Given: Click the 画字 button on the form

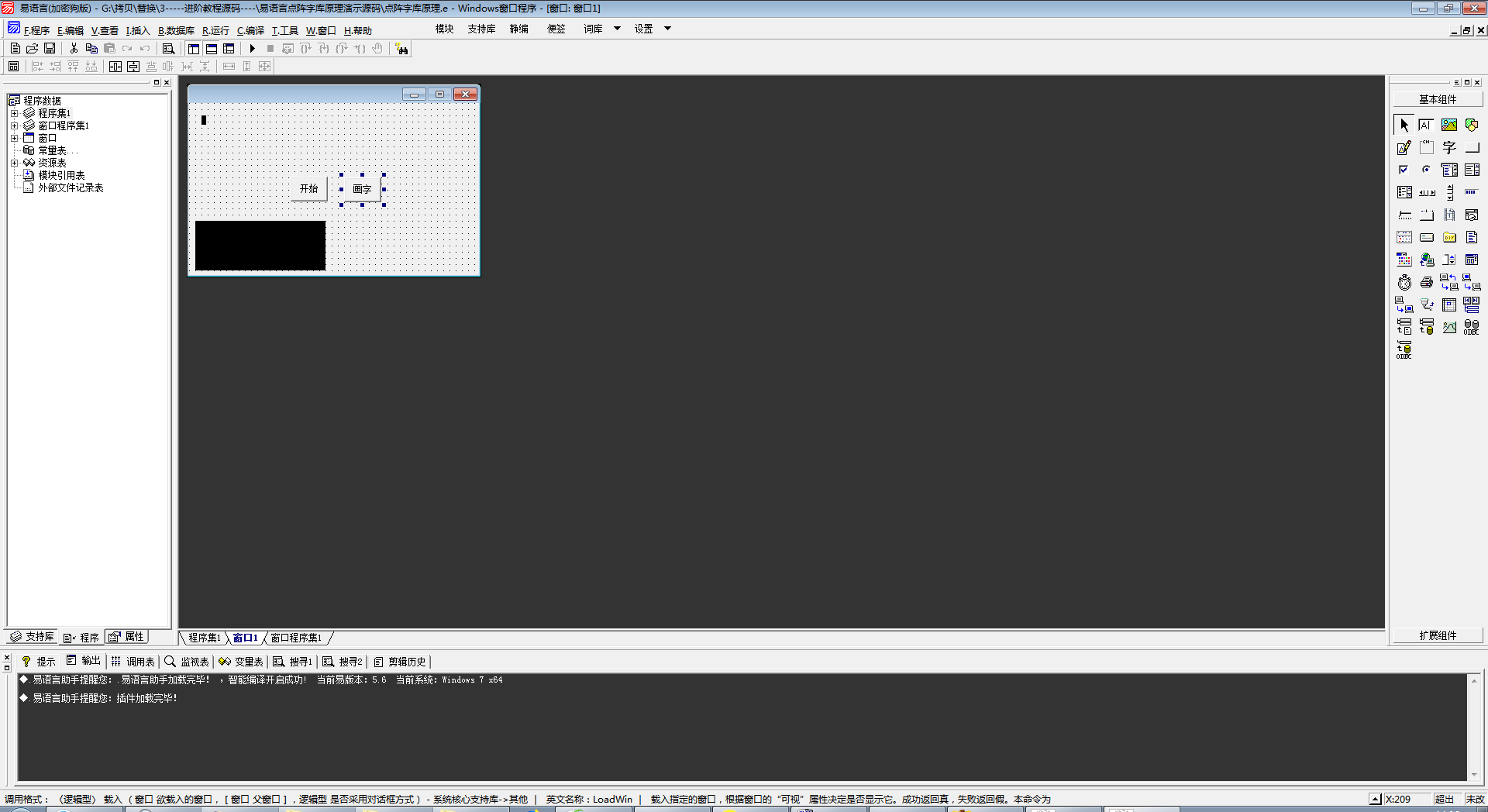Looking at the screenshot, I should (x=362, y=189).
